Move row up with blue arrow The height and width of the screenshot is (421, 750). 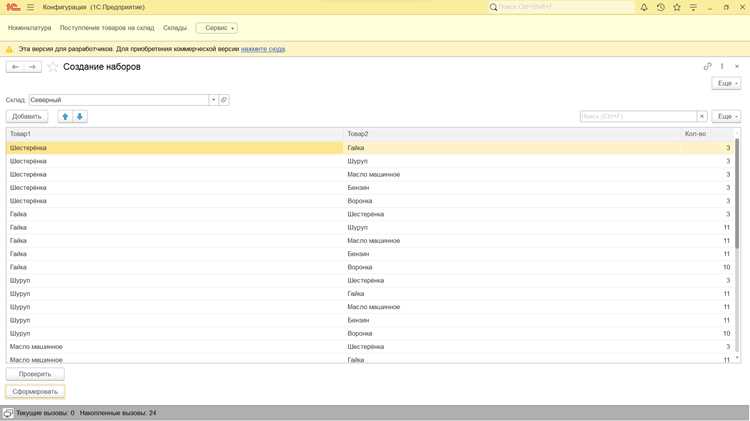[65, 116]
